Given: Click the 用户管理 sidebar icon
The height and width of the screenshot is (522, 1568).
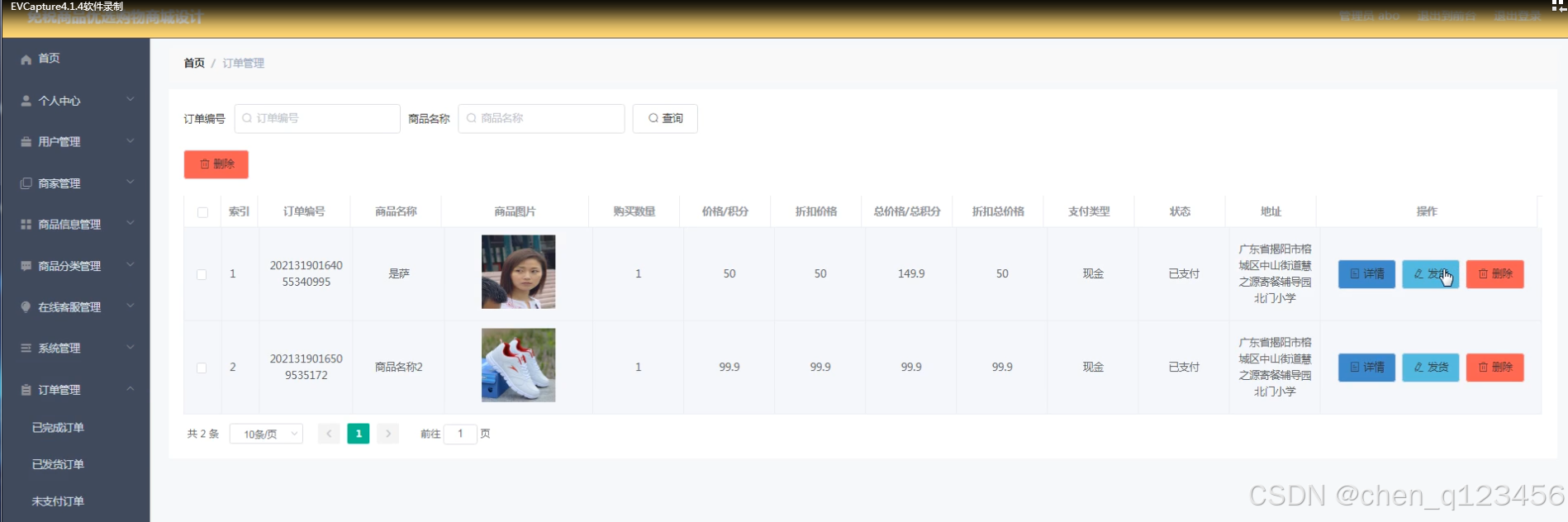Looking at the screenshot, I should click(26, 142).
